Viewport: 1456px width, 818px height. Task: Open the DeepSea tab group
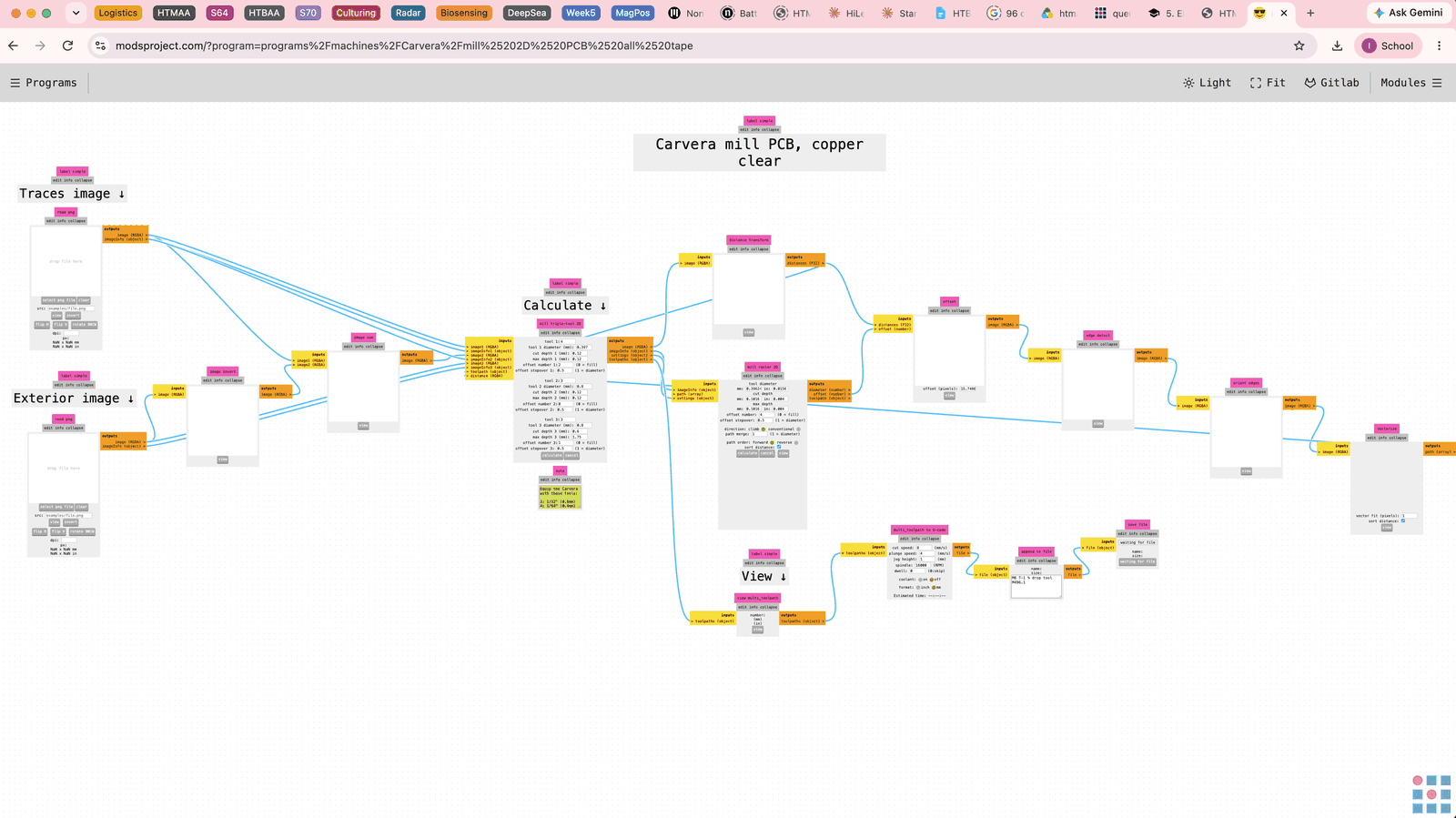(527, 13)
